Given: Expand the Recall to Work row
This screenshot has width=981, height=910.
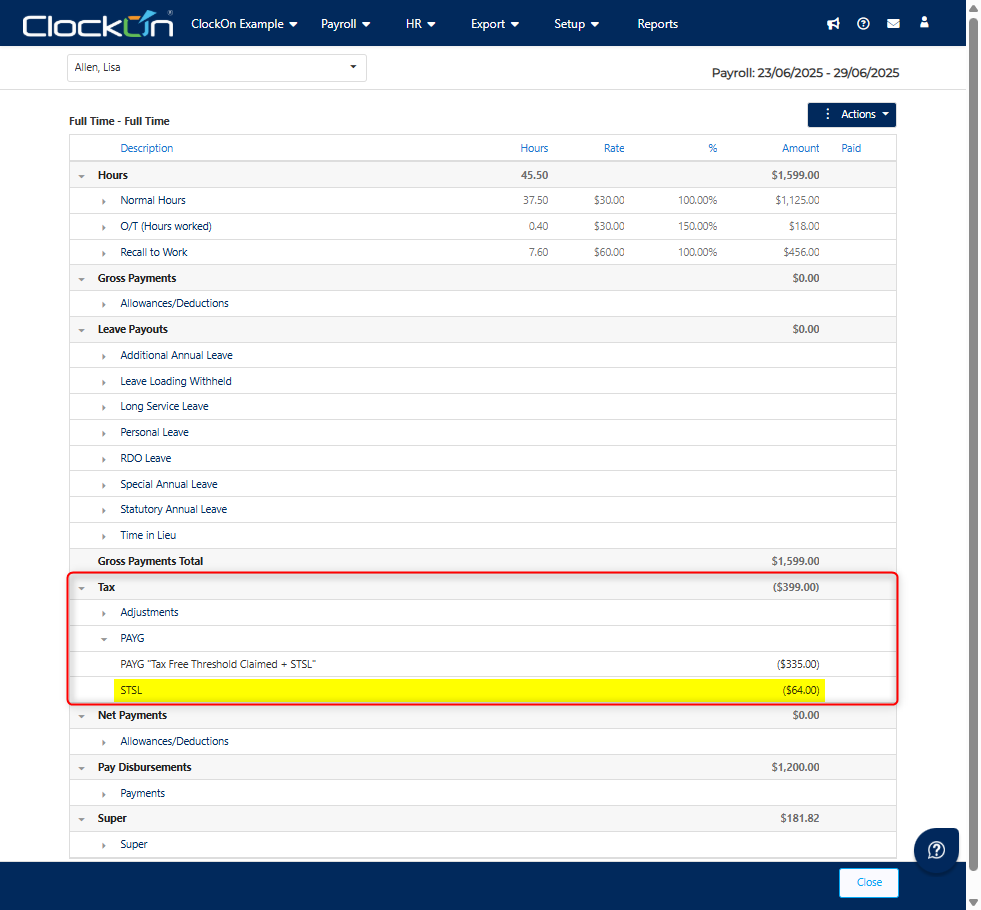Looking at the screenshot, I should click(103, 253).
